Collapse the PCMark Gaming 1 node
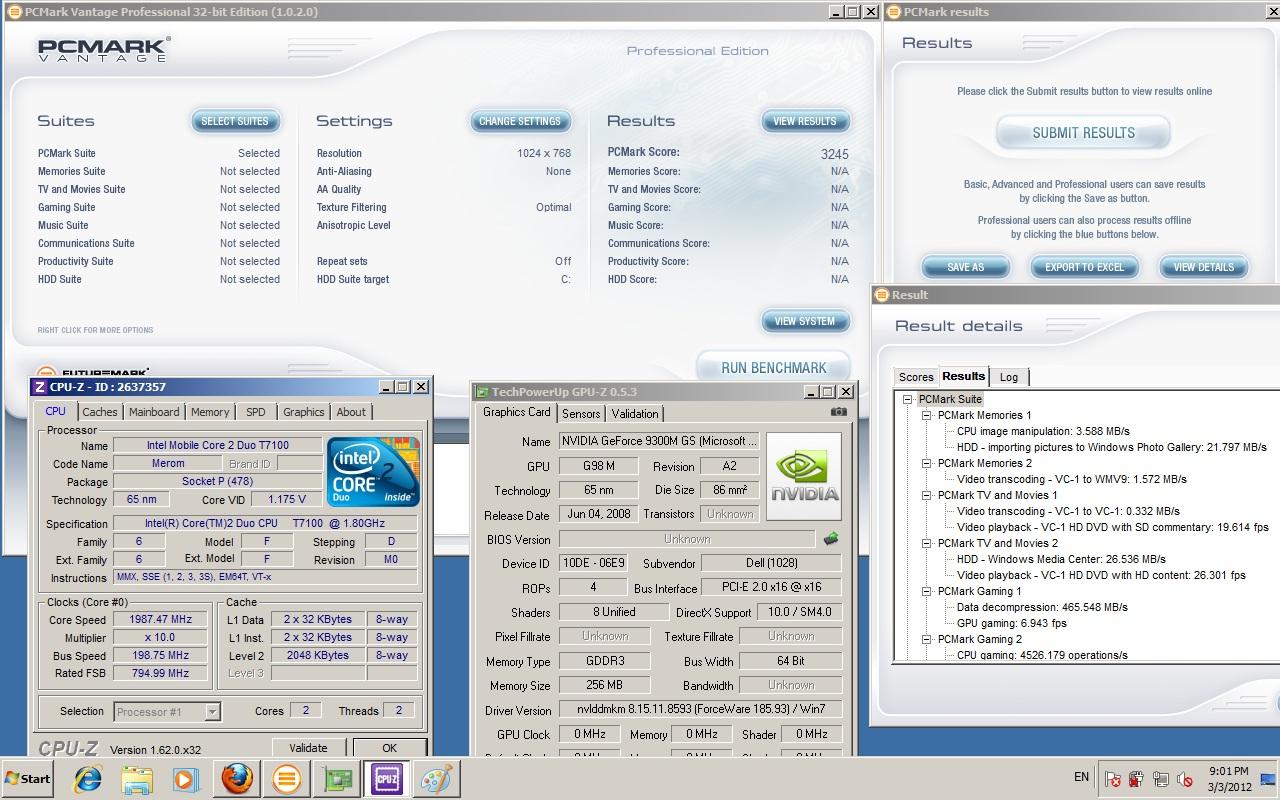The image size is (1280, 800). tap(927, 591)
